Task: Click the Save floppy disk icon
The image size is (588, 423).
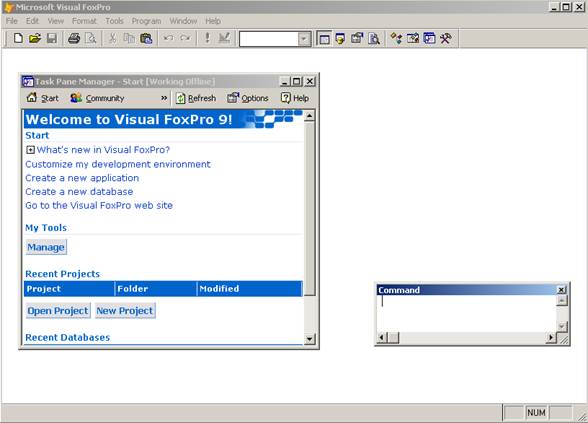Action: 51,38
